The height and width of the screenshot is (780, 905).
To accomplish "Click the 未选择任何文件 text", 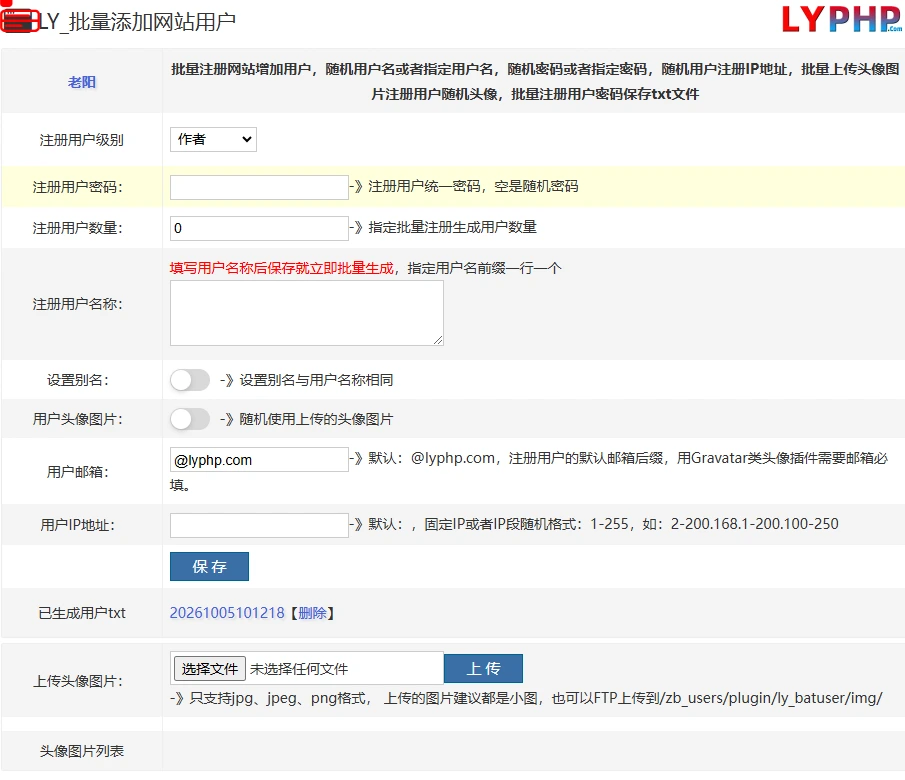I will [x=299, y=669].
